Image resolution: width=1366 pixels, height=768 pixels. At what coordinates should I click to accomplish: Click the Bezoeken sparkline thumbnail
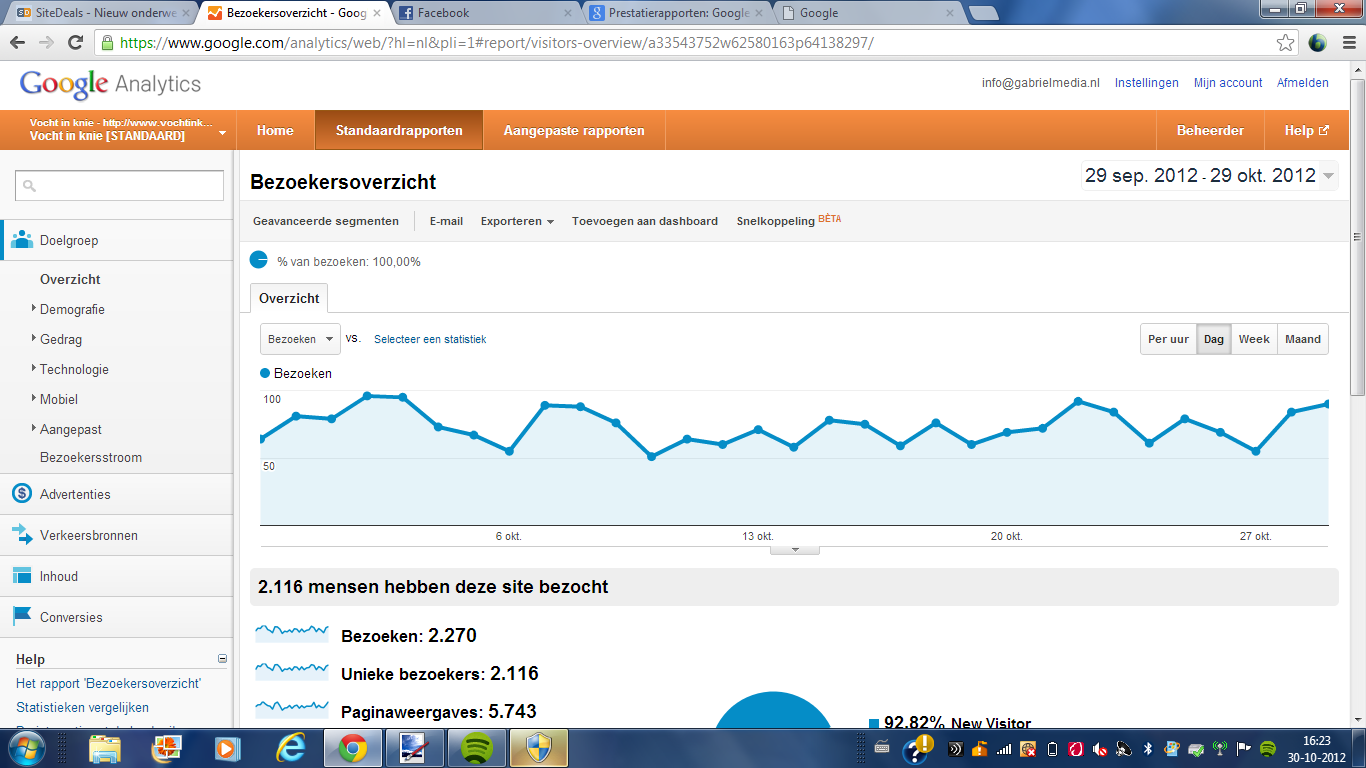[x=292, y=634]
